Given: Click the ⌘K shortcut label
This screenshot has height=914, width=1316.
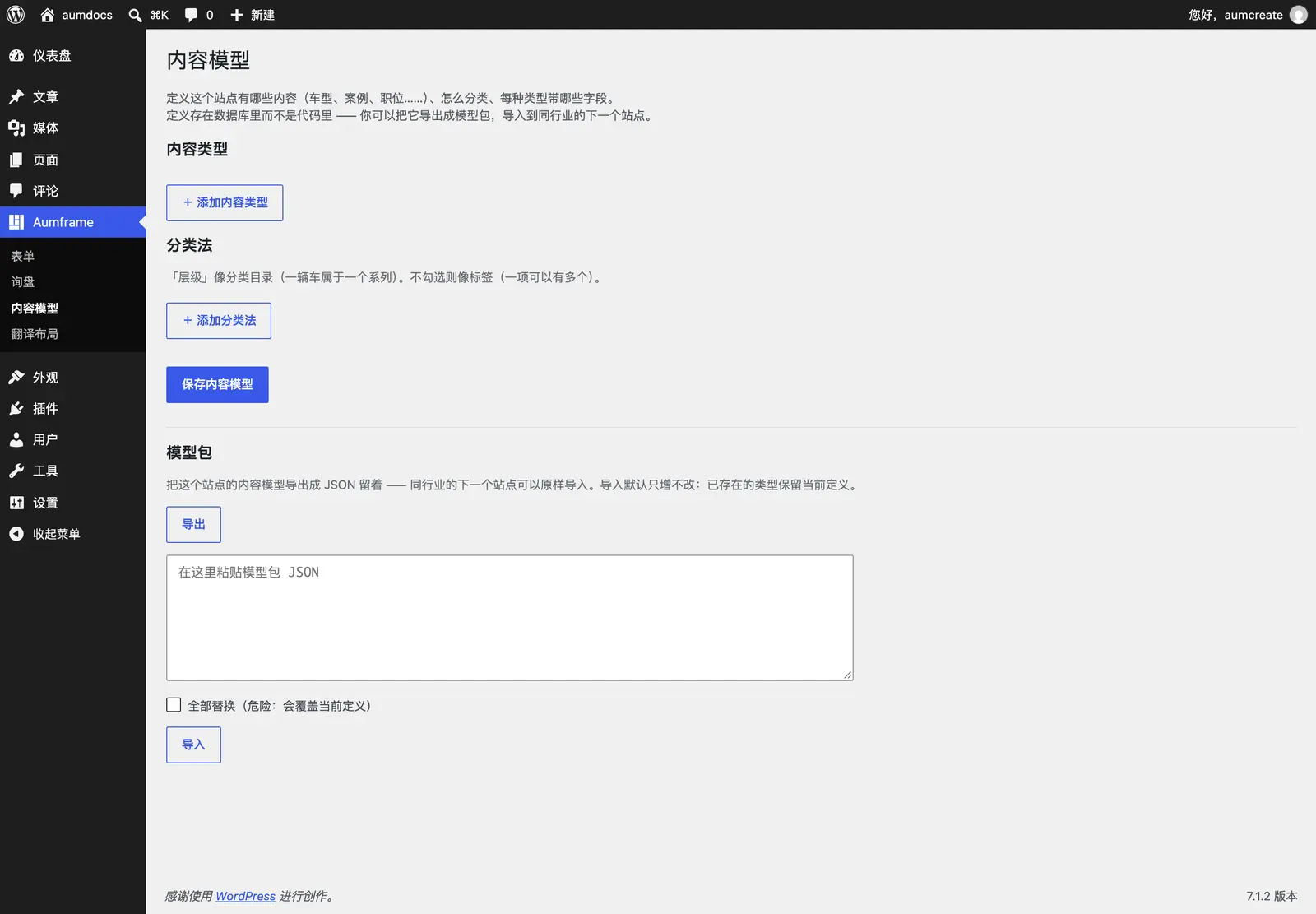Looking at the screenshot, I should click(x=160, y=15).
